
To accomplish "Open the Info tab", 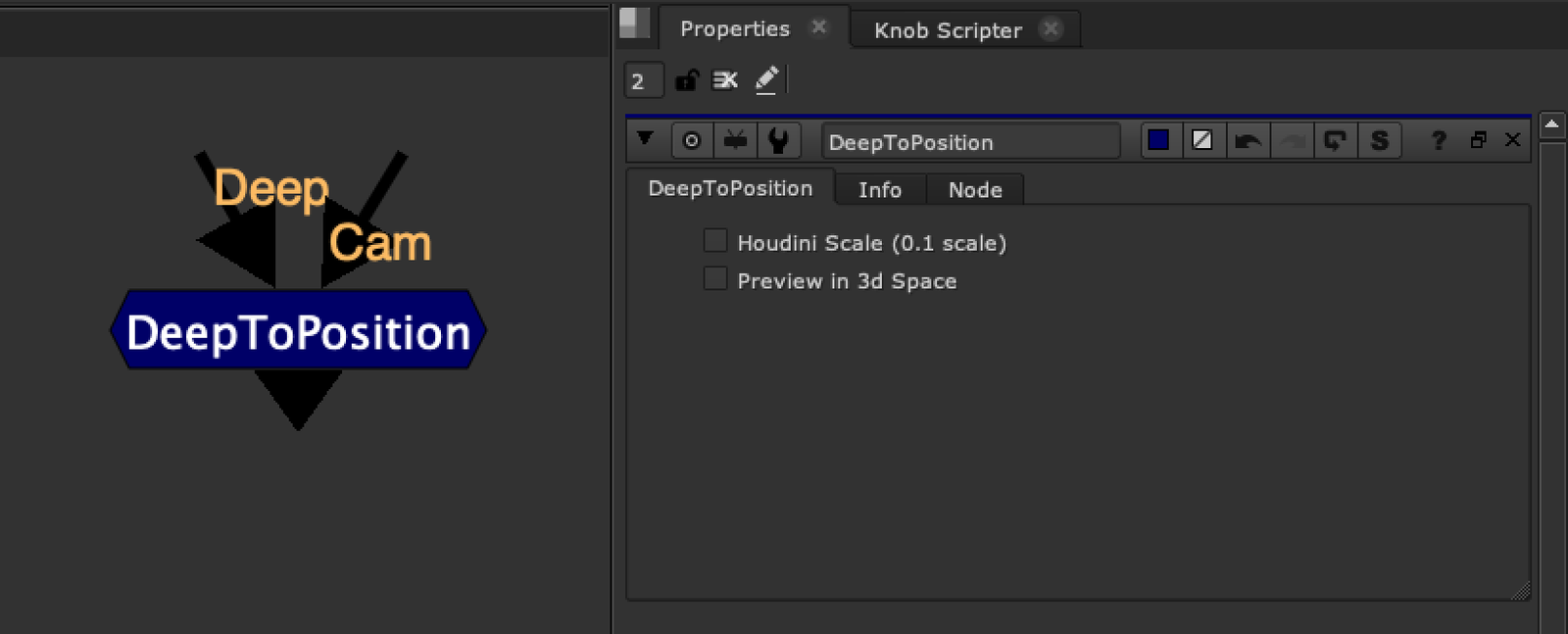I will coord(880,190).
